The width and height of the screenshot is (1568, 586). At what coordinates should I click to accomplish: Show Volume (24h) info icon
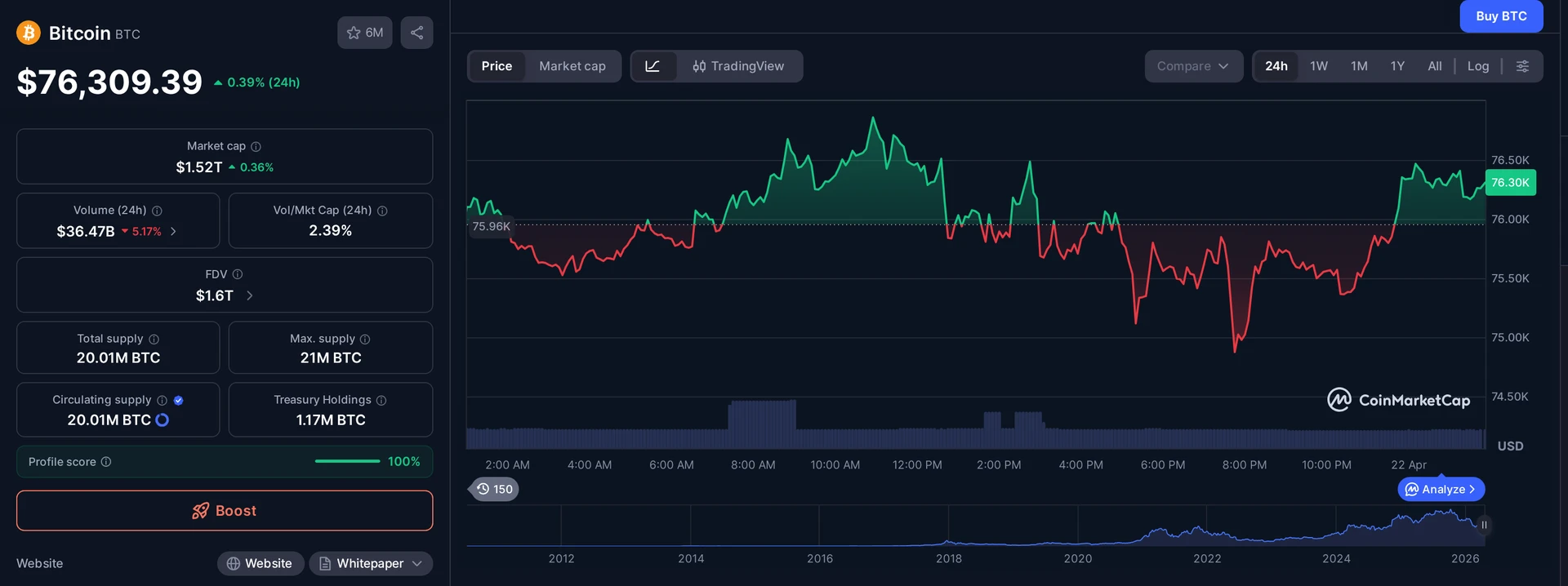(x=157, y=211)
